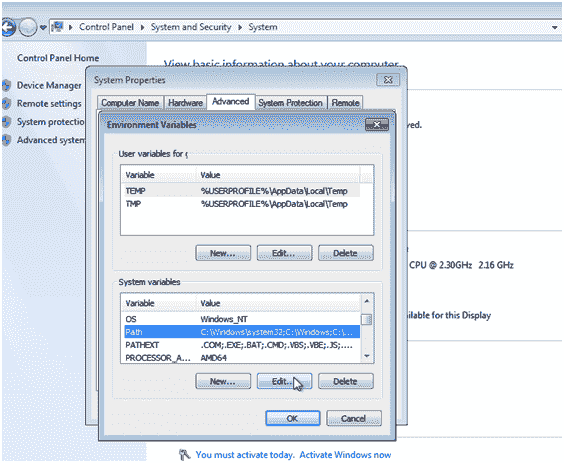Click the Remote settings shield icon
The height and width of the screenshot is (463, 564).
6,104
